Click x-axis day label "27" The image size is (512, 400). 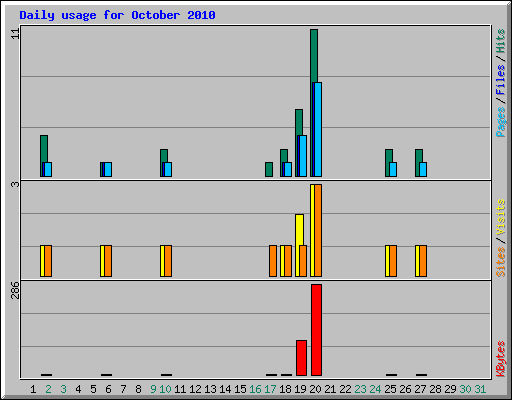pyautogui.click(x=420, y=389)
